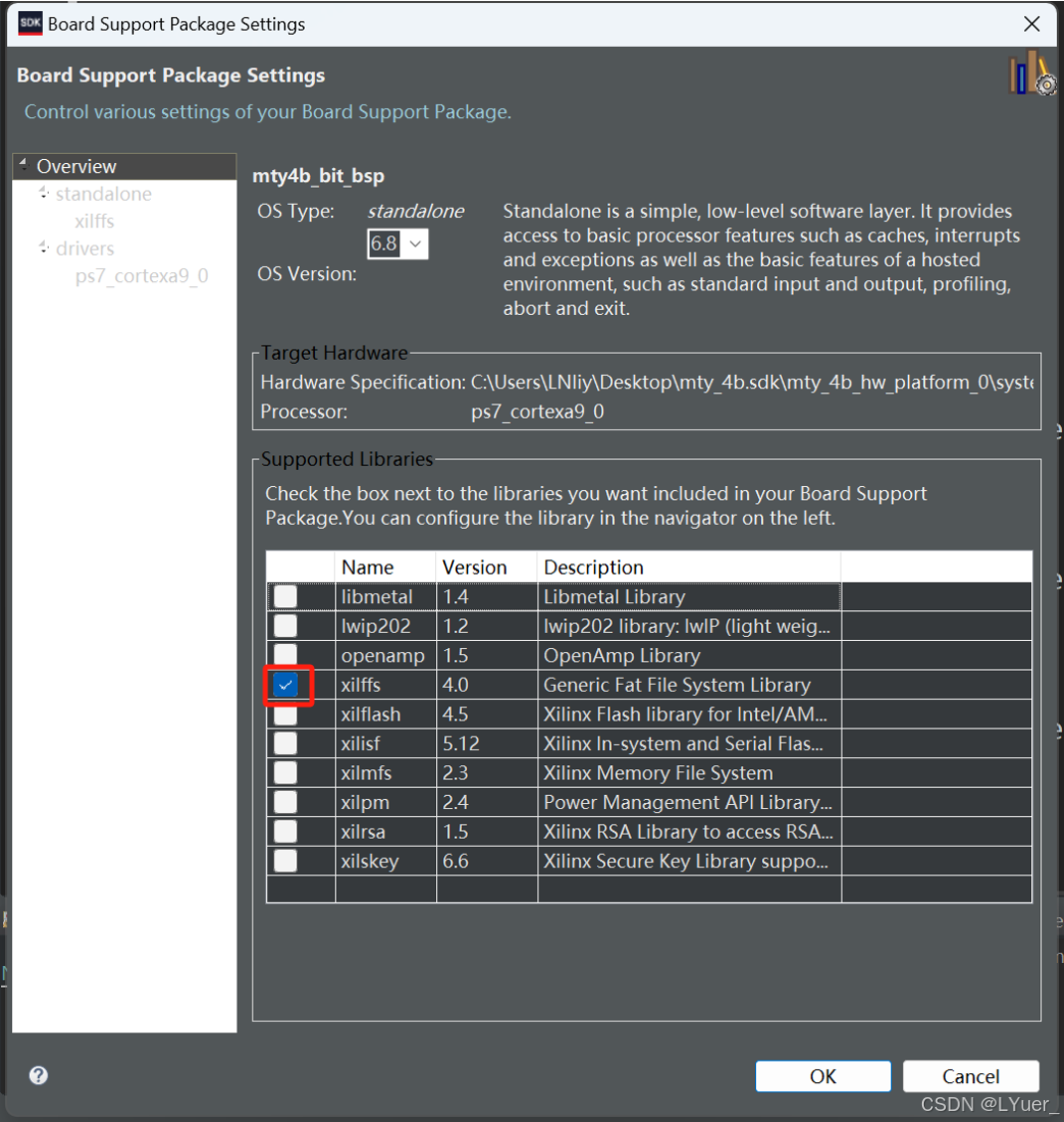Select the xilmfs name cell
Viewport: 1064px width, 1122px height.
(384, 773)
